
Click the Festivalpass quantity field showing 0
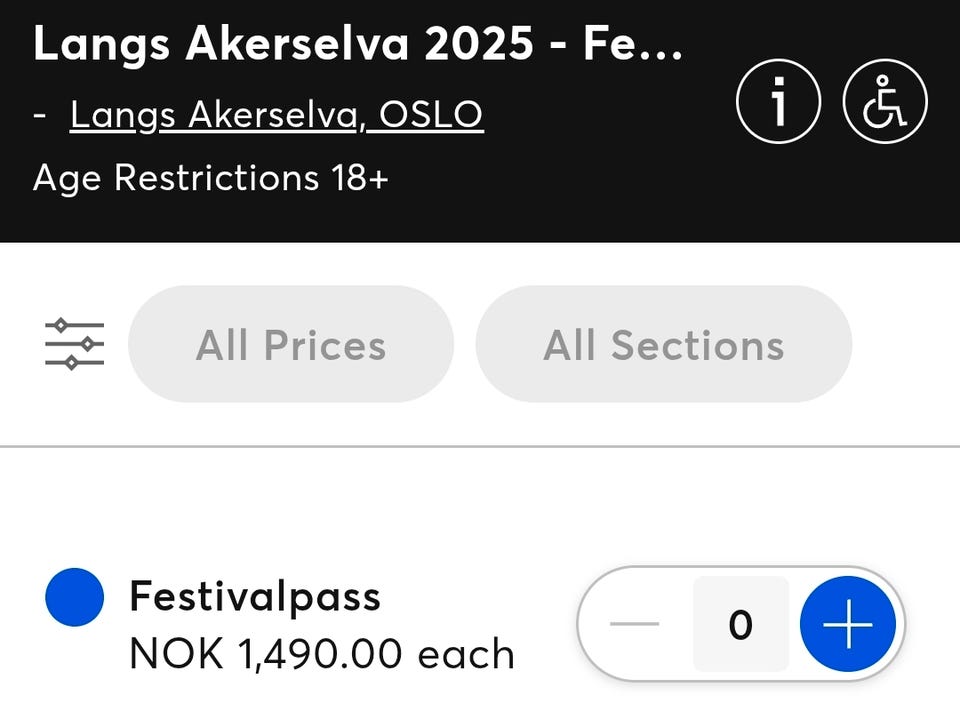coord(740,625)
